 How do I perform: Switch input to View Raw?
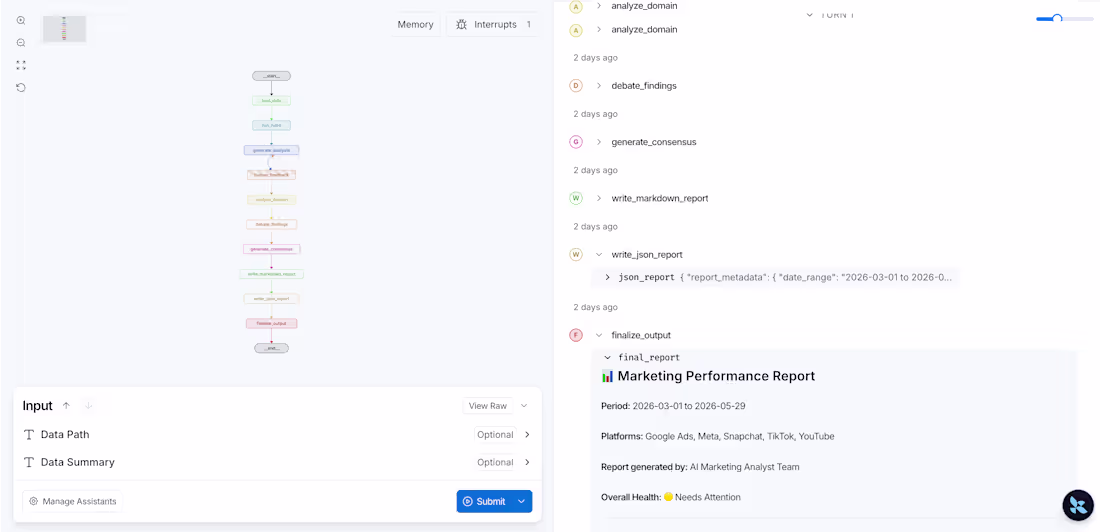click(488, 406)
